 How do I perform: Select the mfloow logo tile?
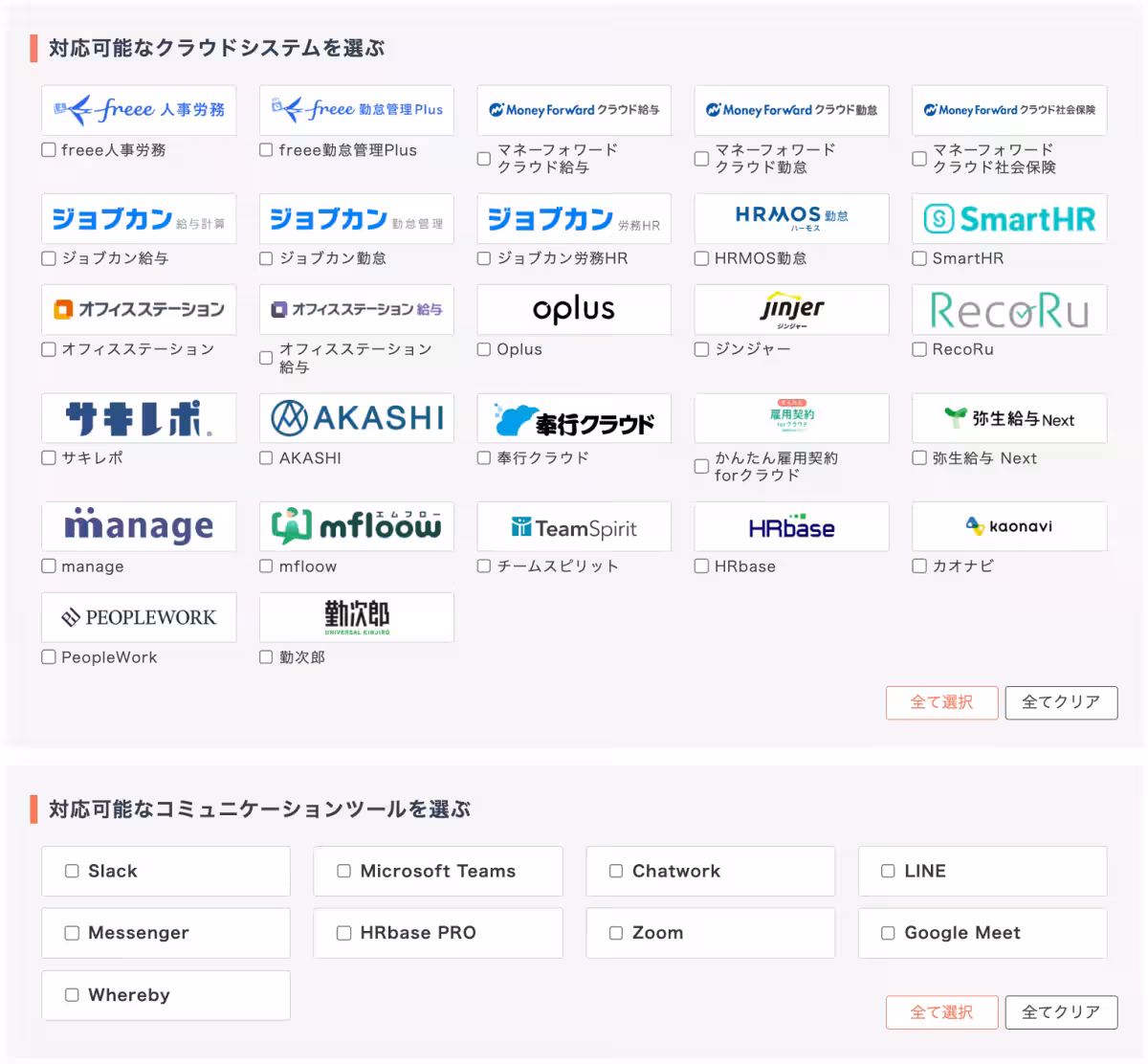tap(357, 526)
